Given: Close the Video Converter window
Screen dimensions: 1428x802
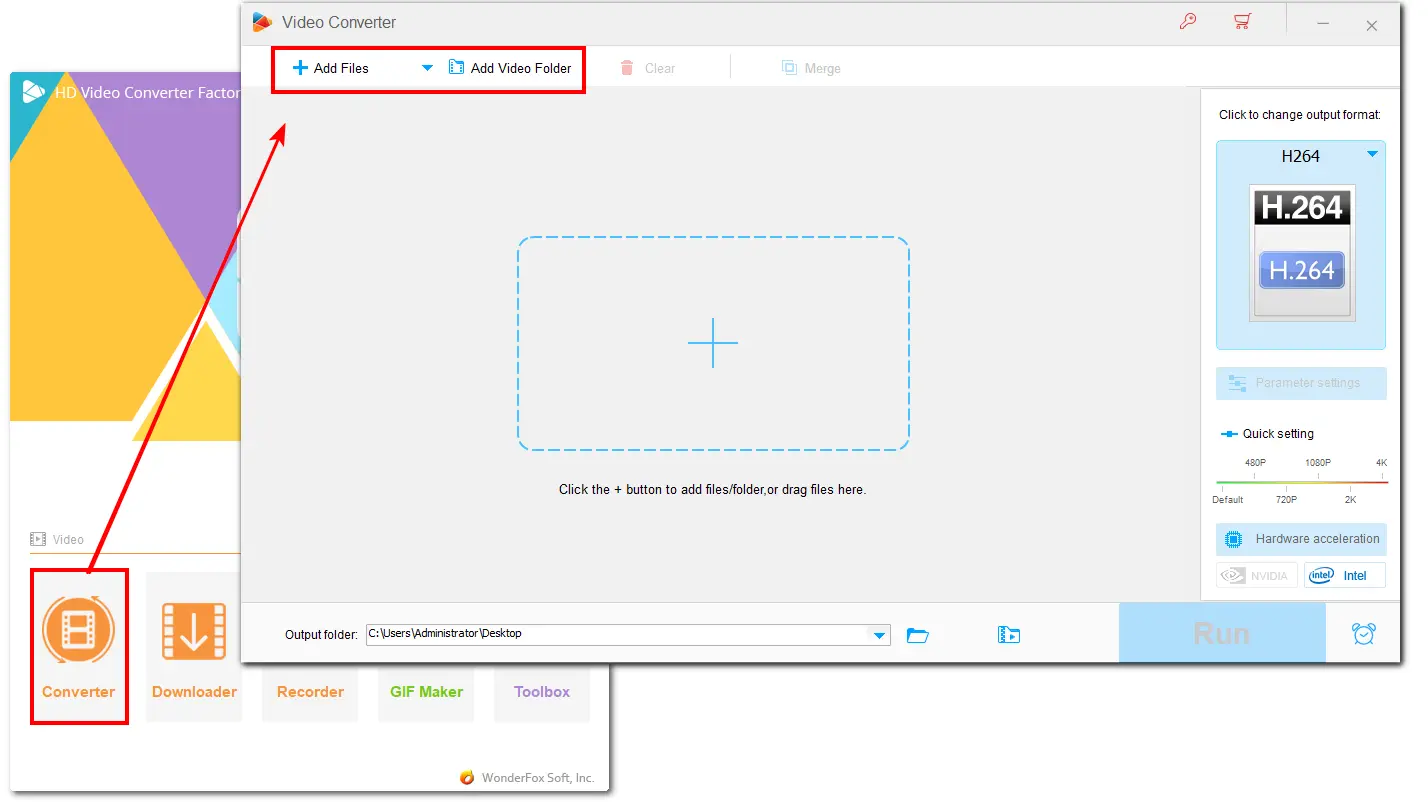Looking at the screenshot, I should (1372, 24).
